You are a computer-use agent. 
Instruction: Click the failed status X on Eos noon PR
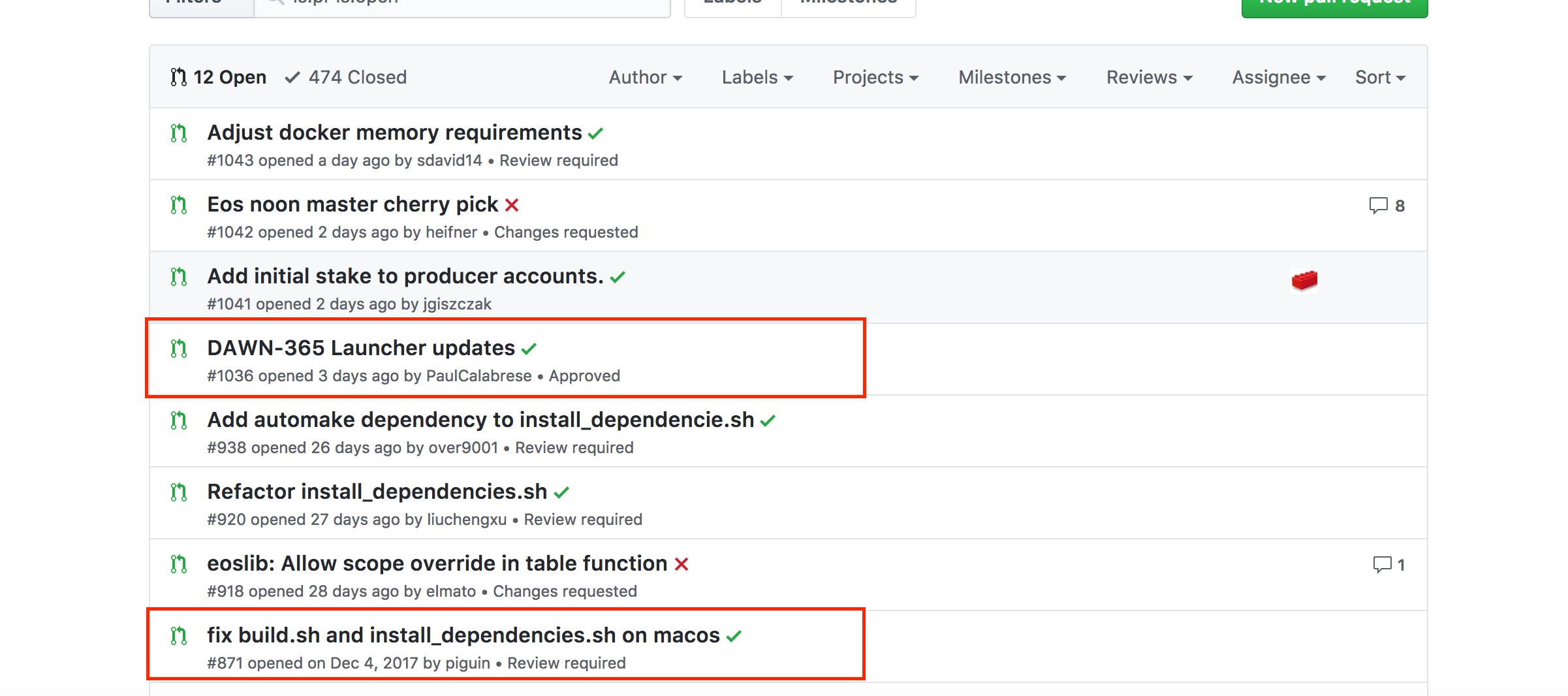(x=512, y=205)
